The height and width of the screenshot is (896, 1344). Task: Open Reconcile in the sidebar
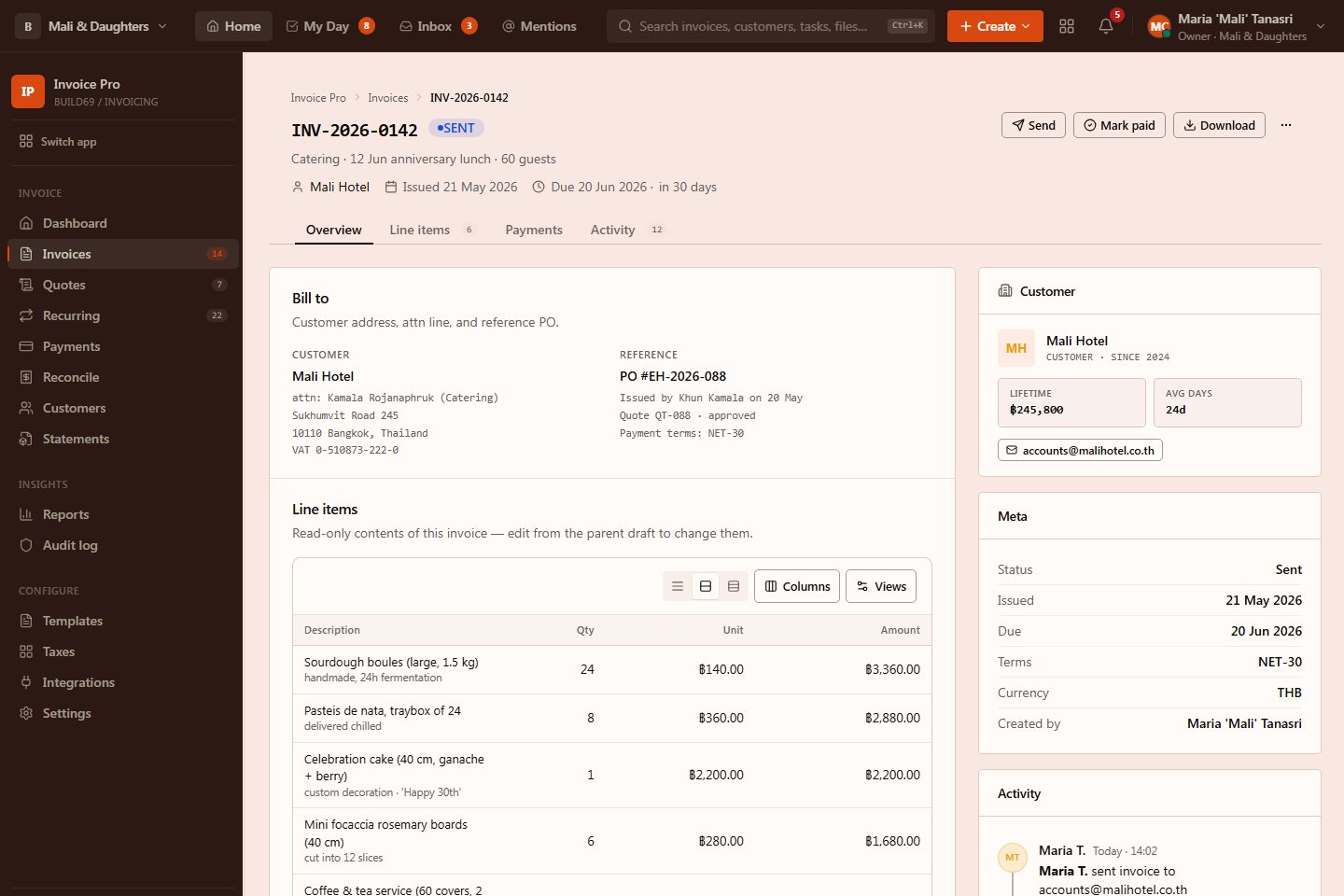[x=123, y=377]
